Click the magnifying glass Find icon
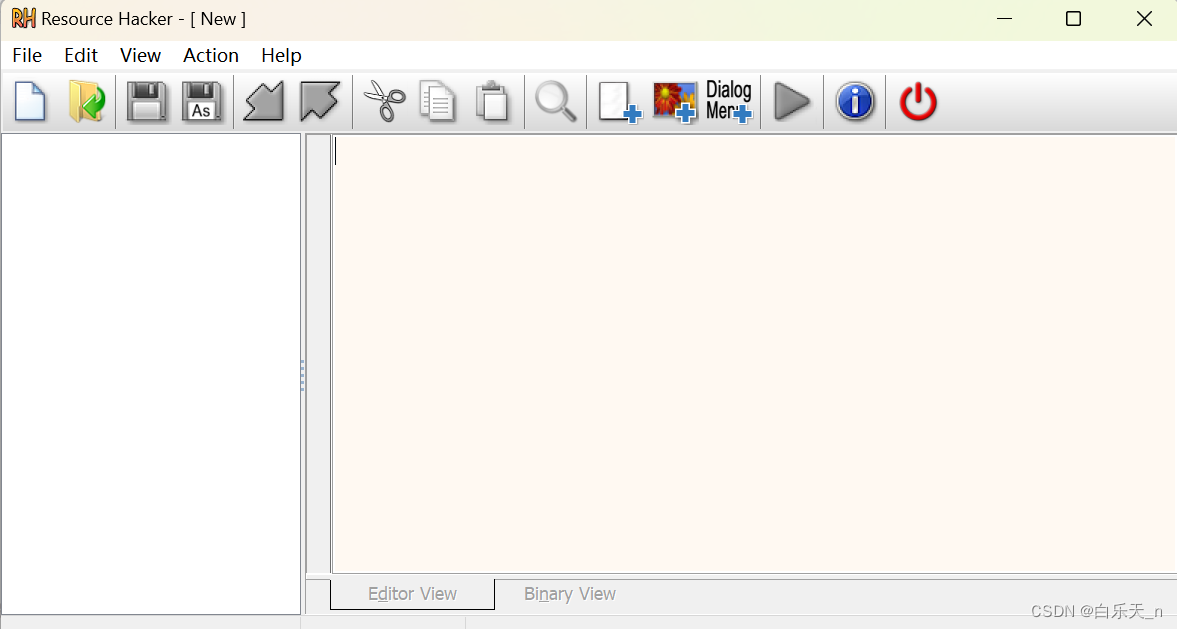The image size is (1177, 629). click(555, 101)
